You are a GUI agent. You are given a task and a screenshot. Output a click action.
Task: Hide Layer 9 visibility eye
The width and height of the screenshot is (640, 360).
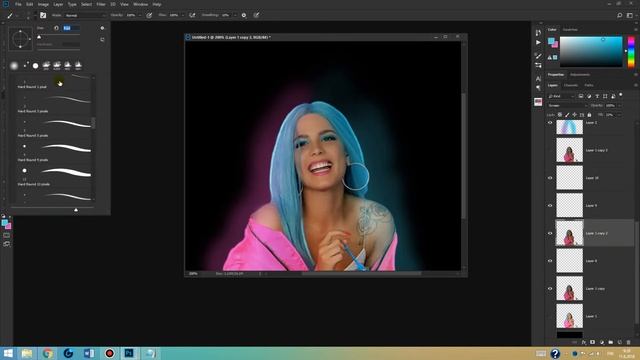point(550,206)
